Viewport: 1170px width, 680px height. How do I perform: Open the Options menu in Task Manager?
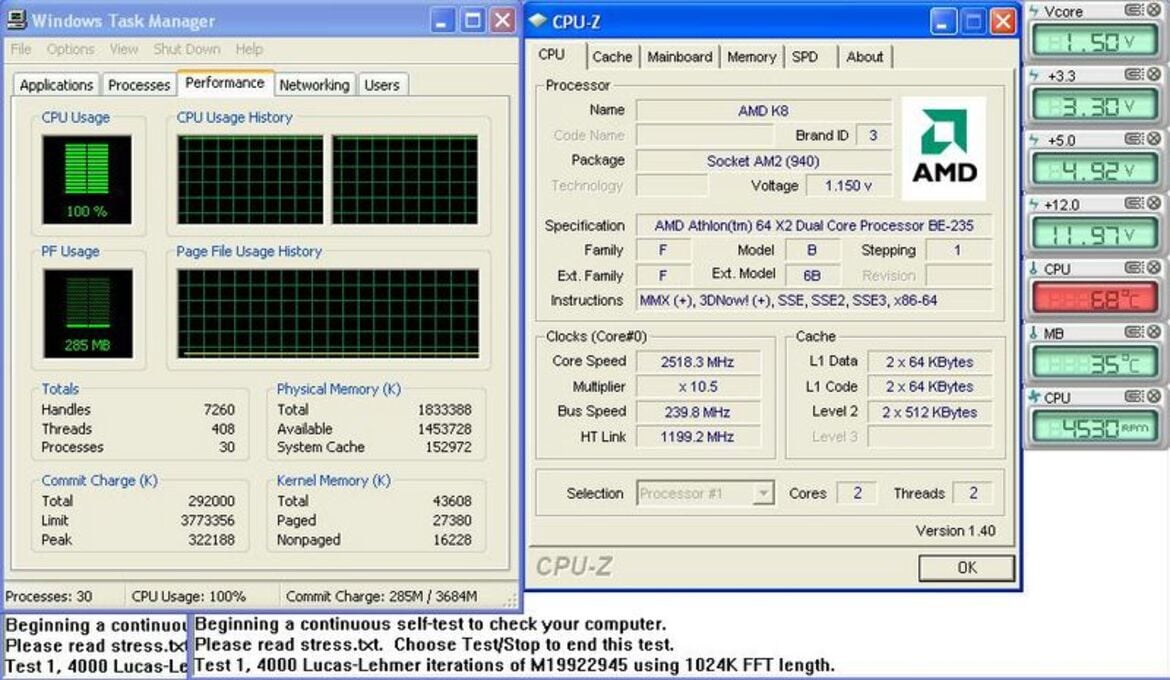(x=70, y=49)
